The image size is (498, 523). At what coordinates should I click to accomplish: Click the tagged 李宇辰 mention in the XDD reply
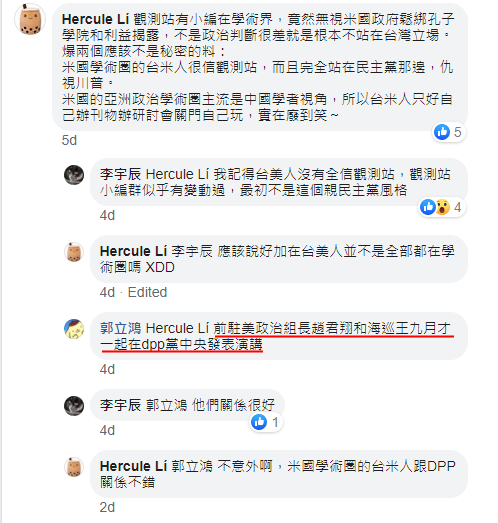pos(192,251)
